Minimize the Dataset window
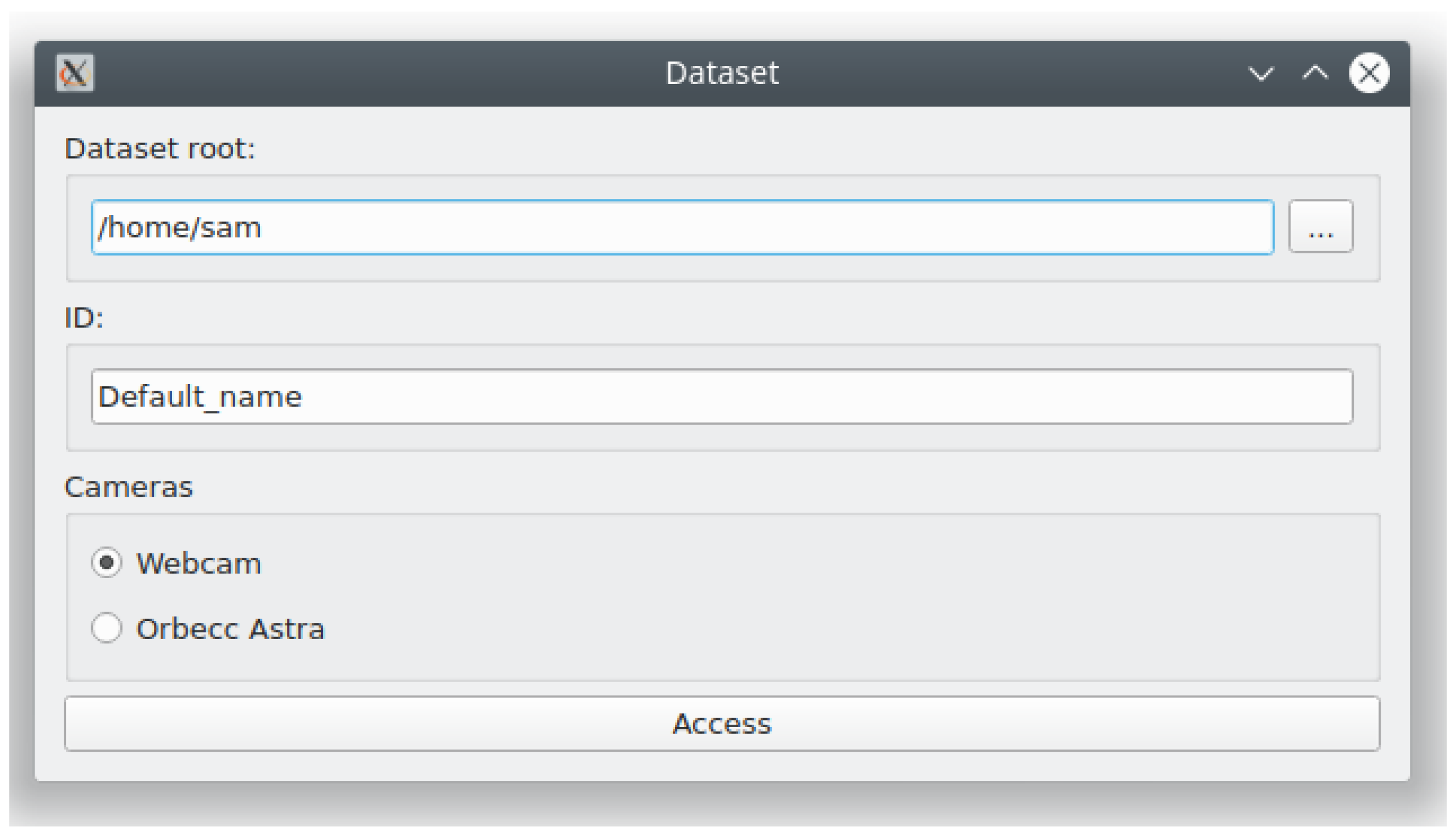 [1260, 73]
